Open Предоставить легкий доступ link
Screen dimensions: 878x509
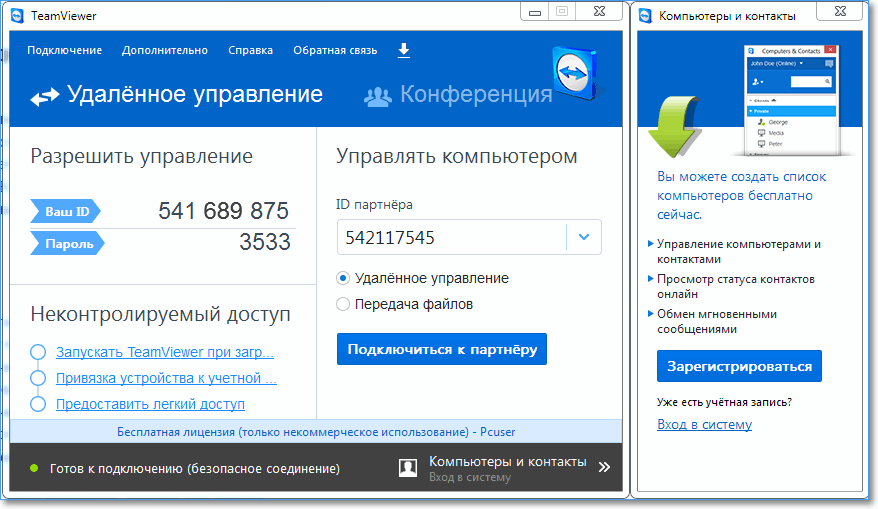pyautogui.click(x=150, y=404)
